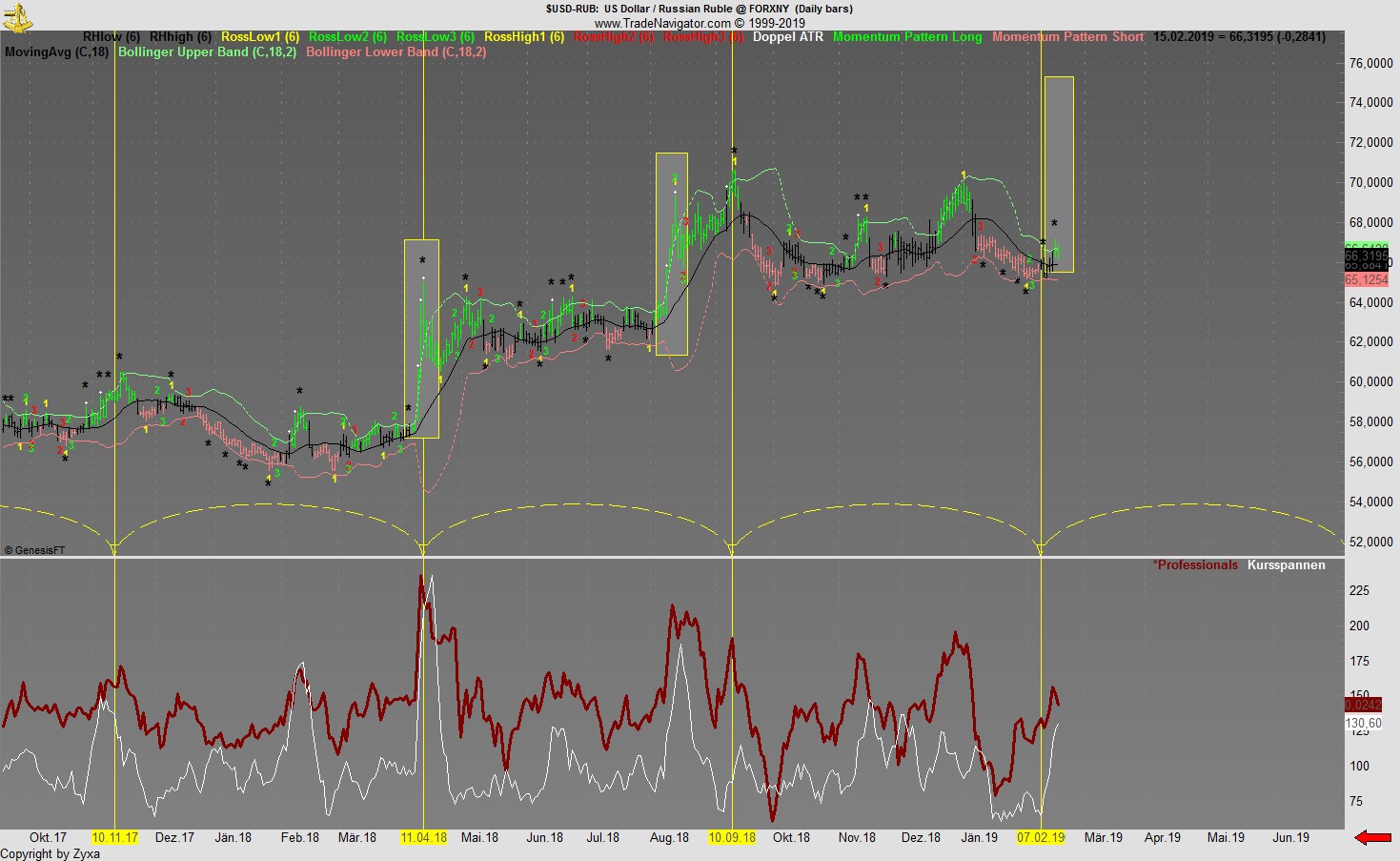Click the red left-pointing arrow icon
The width and height of the screenshot is (1400, 861).
[x=1373, y=838]
